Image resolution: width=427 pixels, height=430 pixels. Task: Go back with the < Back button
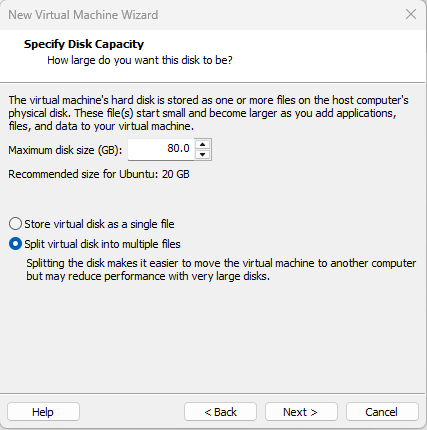220,412
